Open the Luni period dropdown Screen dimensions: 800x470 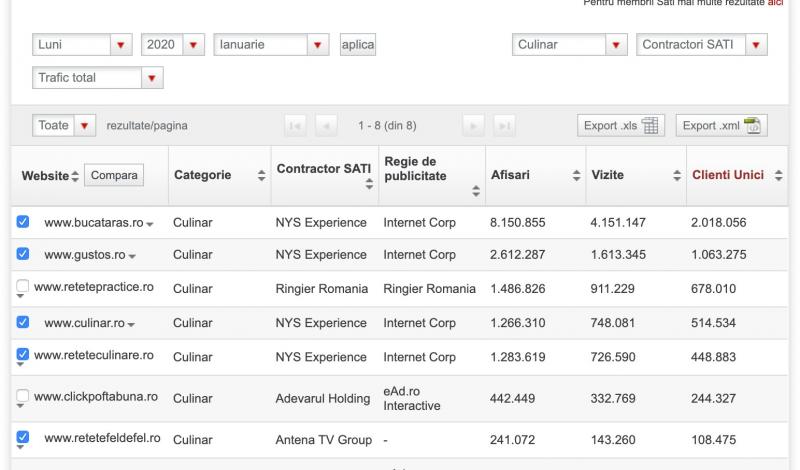click(82, 44)
